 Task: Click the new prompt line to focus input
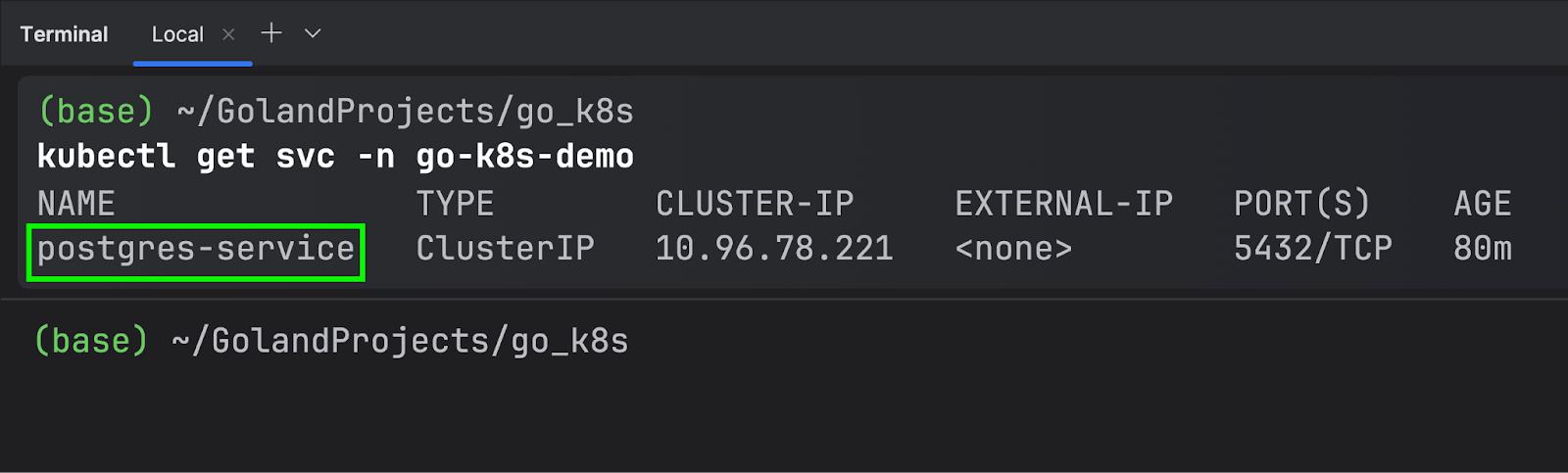[784, 341]
